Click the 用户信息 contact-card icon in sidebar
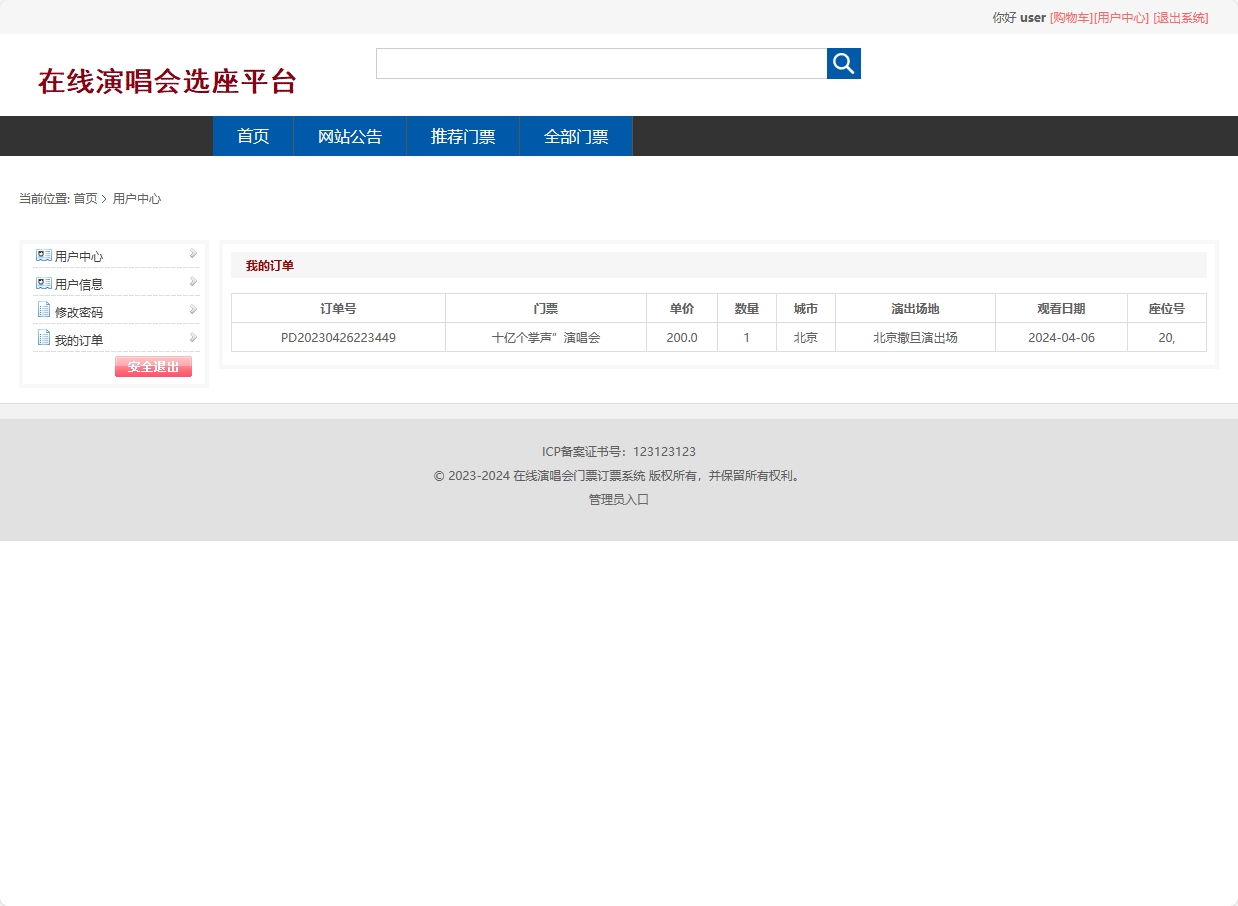The image size is (1238, 906). [43, 282]
